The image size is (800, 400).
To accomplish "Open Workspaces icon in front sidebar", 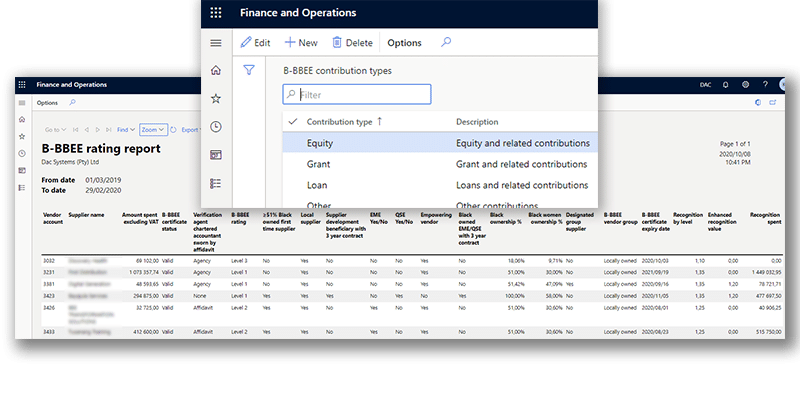I will (216, 155).
